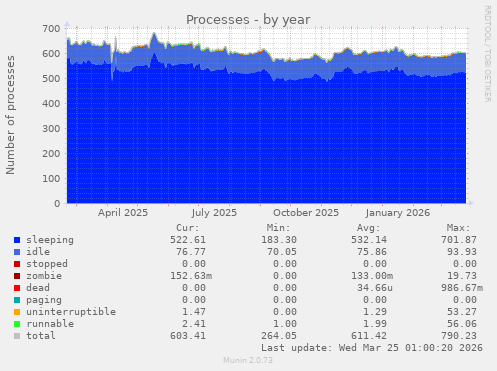497x371 pixels.
Task: Click the 'Max:' column header
Action: point(459,228)
